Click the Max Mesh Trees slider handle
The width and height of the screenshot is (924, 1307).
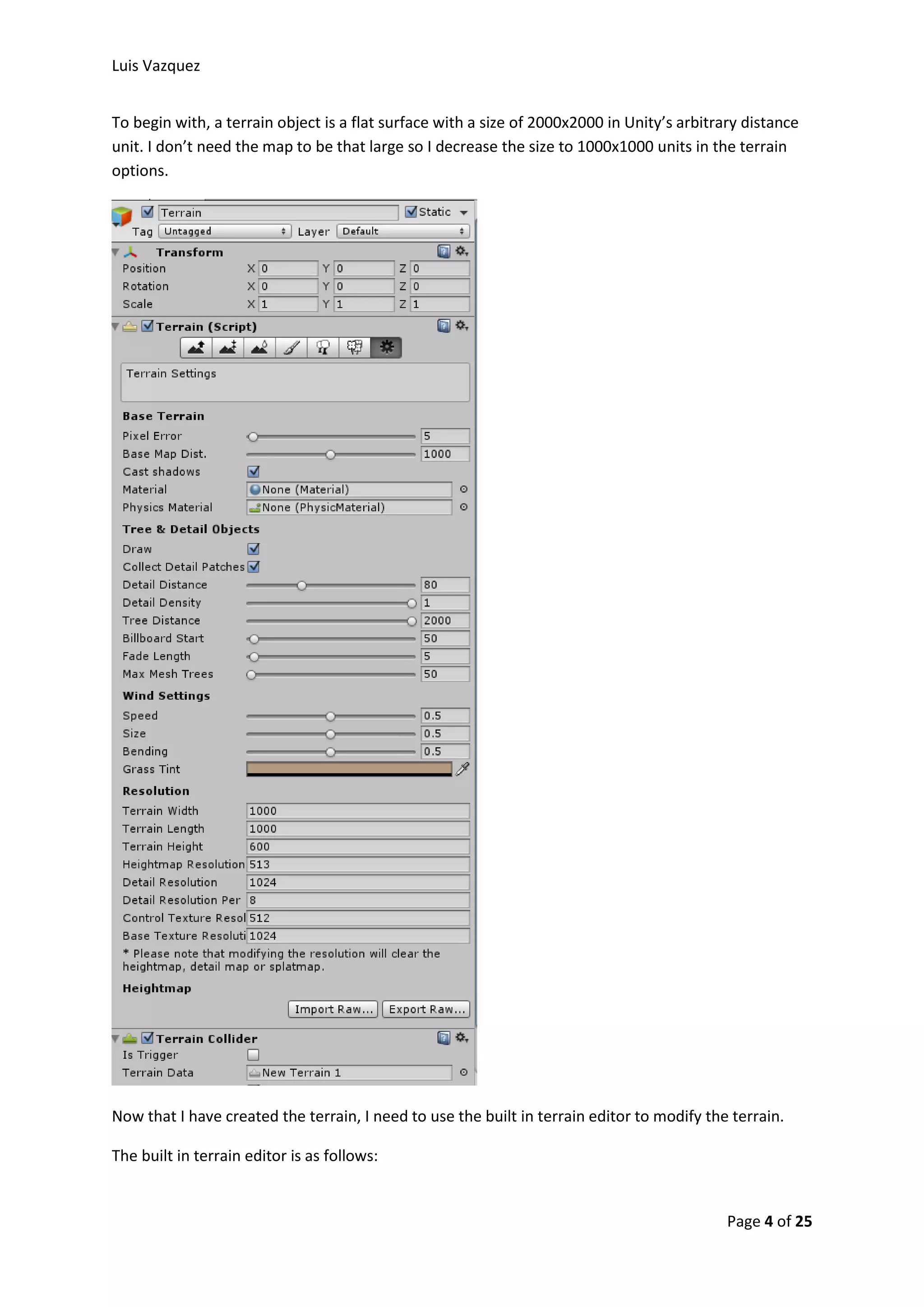coord(251,675)
